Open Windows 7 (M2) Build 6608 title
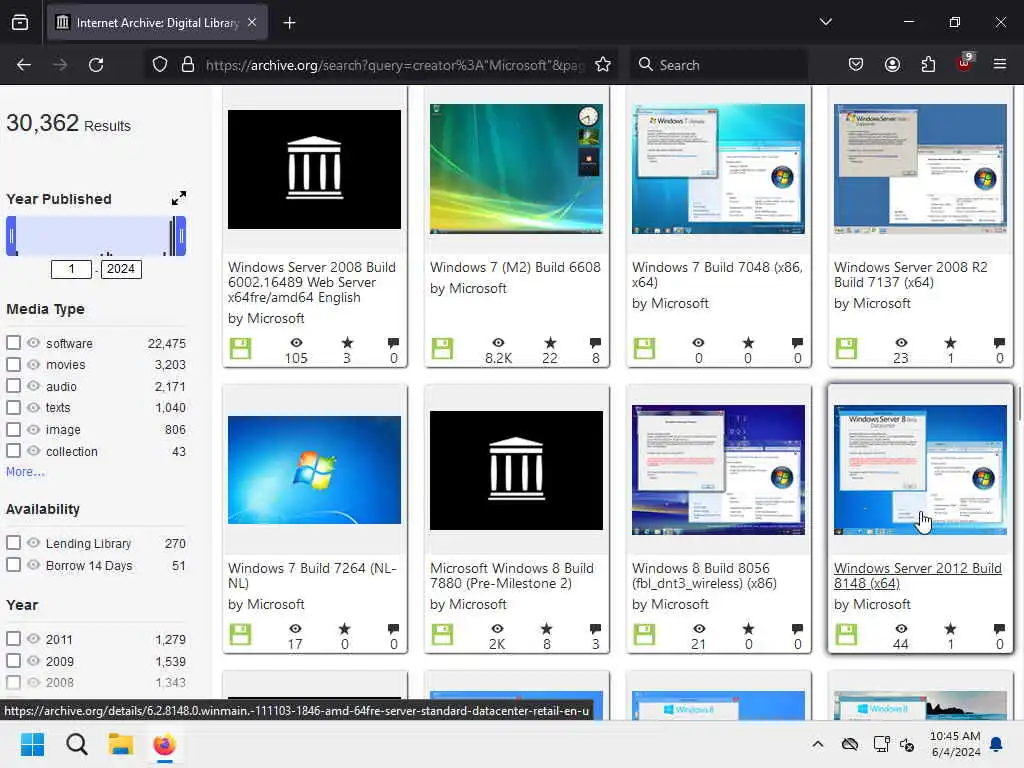This screenshot has height=768, width=1024. click(515, 267)
